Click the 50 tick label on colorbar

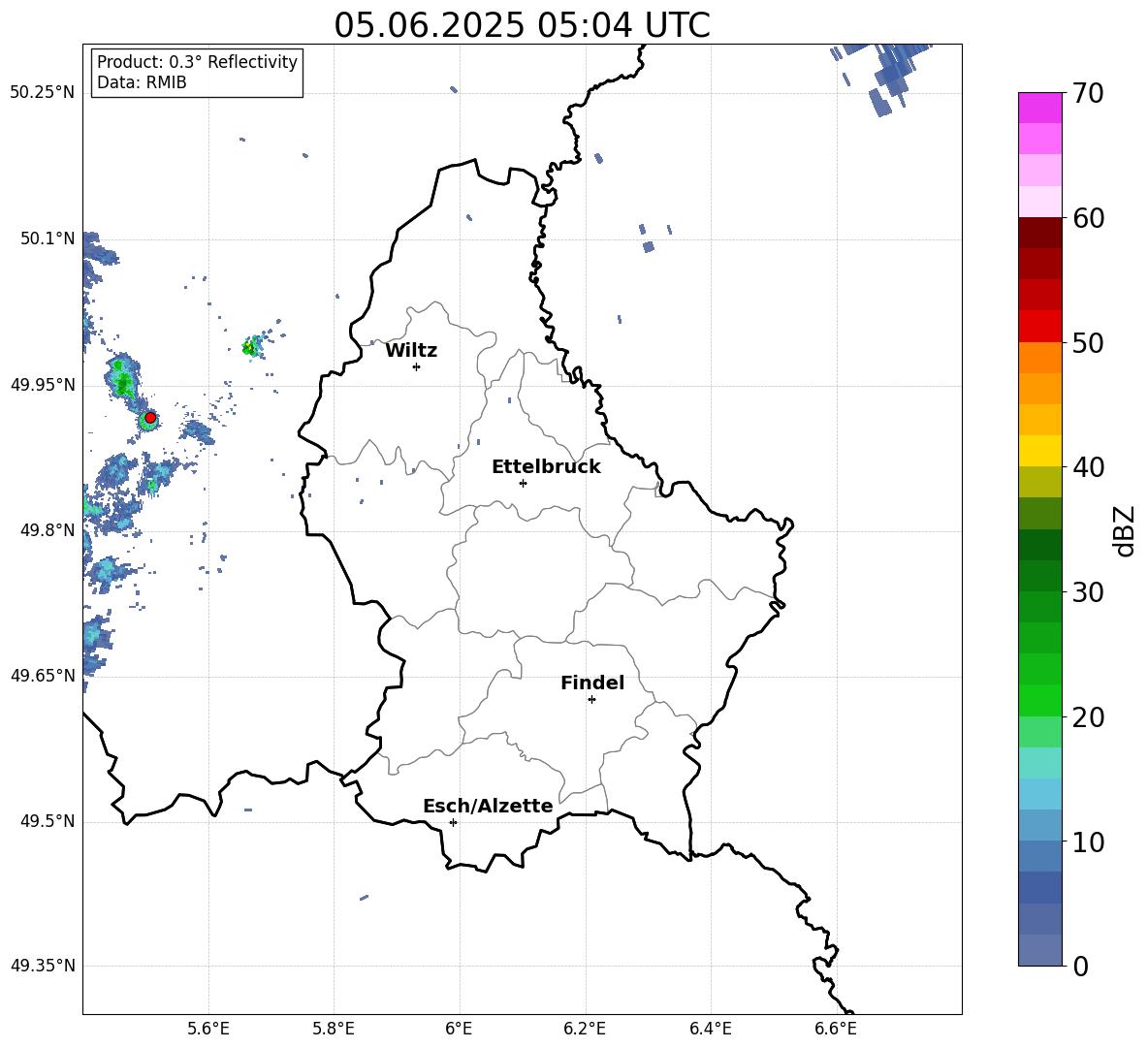[x=1088, y=342]
